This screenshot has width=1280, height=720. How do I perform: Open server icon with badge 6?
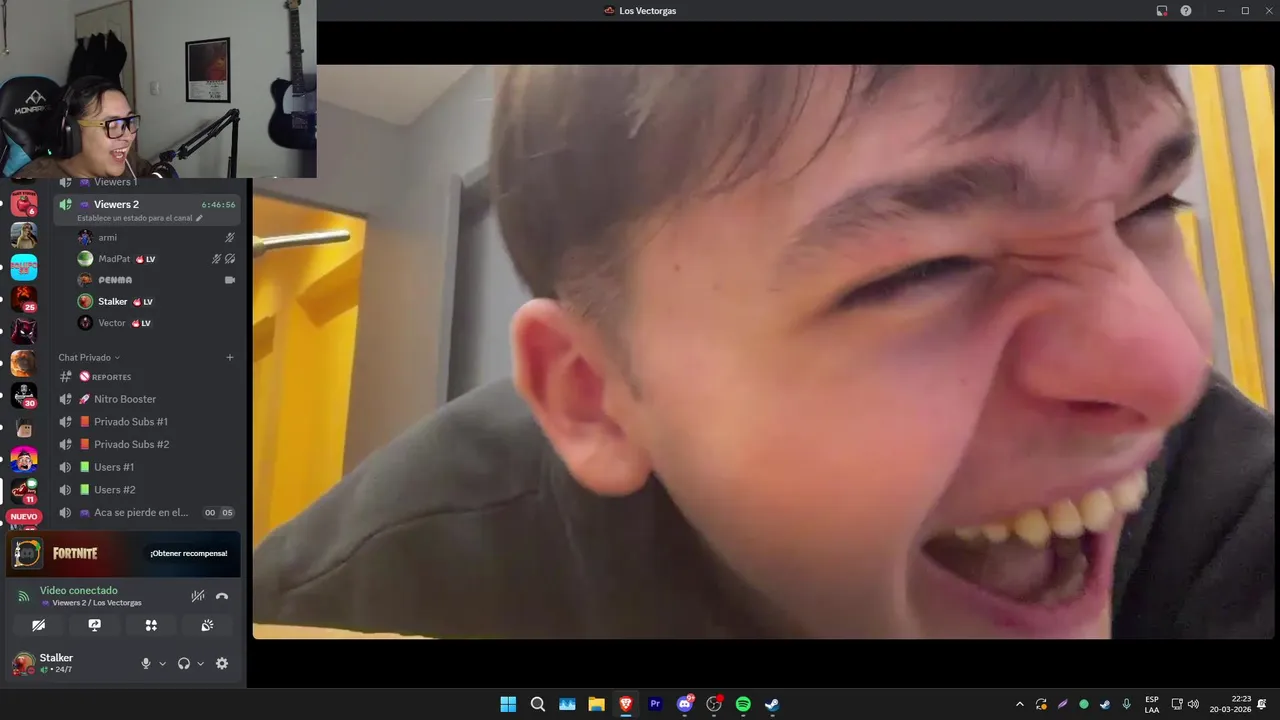coord(24,204)
